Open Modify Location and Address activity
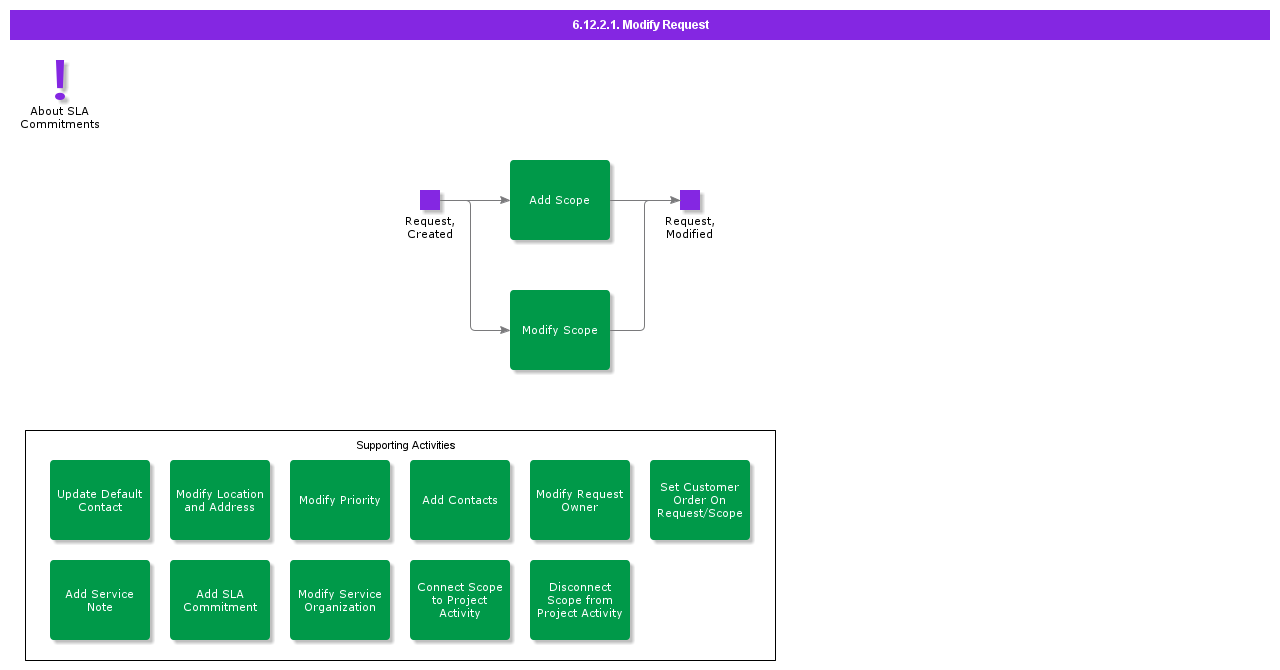 (220, 500)
